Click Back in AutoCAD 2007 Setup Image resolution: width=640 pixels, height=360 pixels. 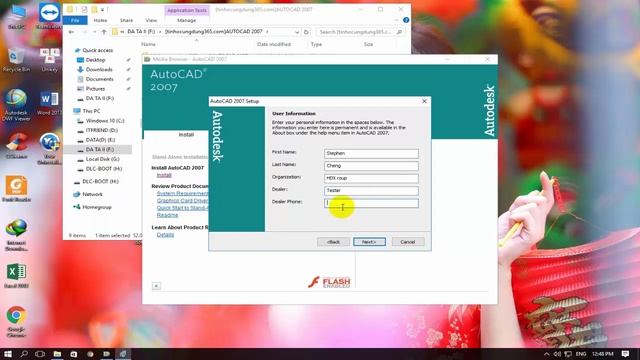tap(333, 242)
